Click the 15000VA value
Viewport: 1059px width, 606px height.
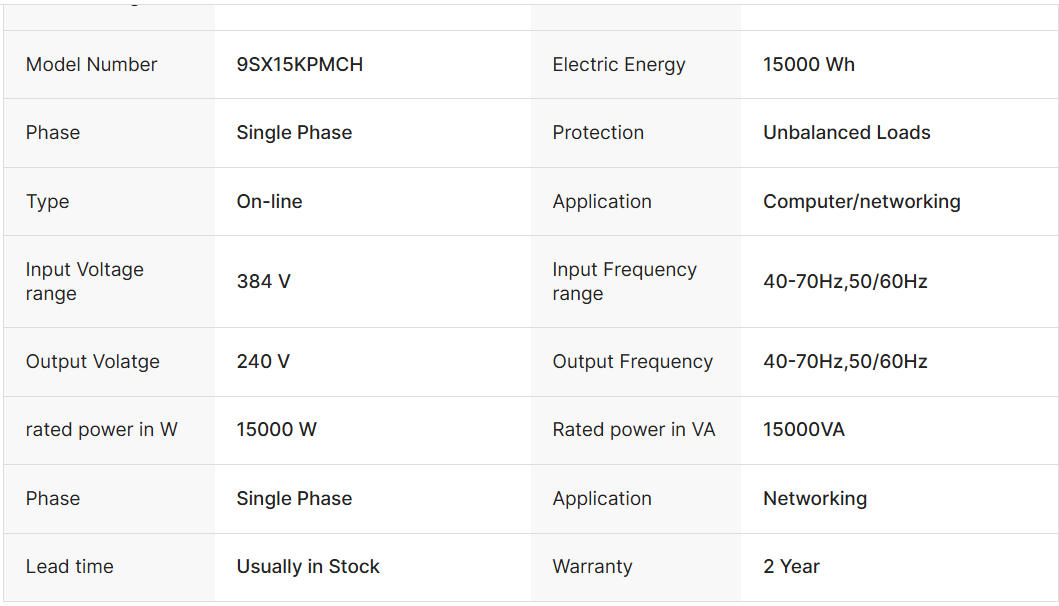(803, 430)
